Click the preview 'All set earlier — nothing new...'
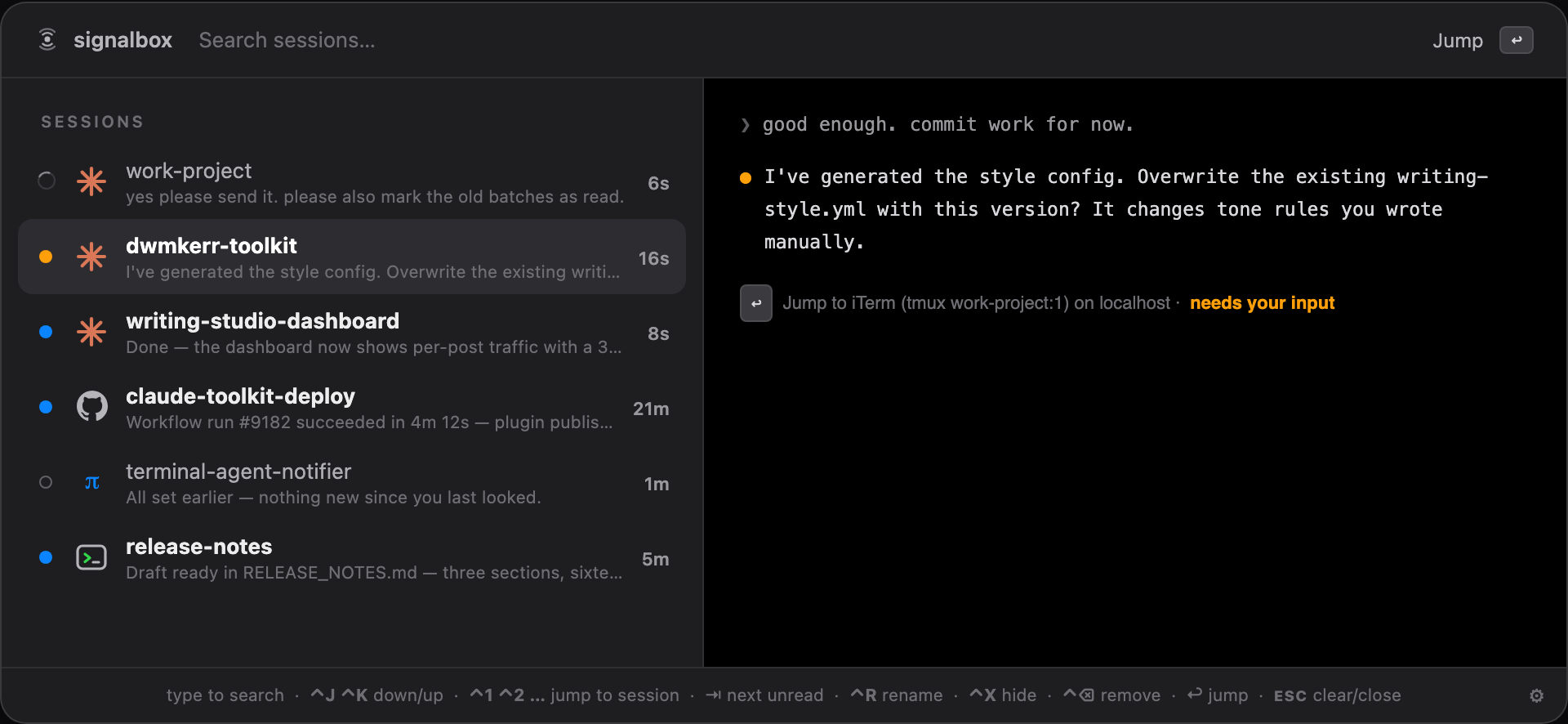1568x724 pixels. (x=333, y=498)
